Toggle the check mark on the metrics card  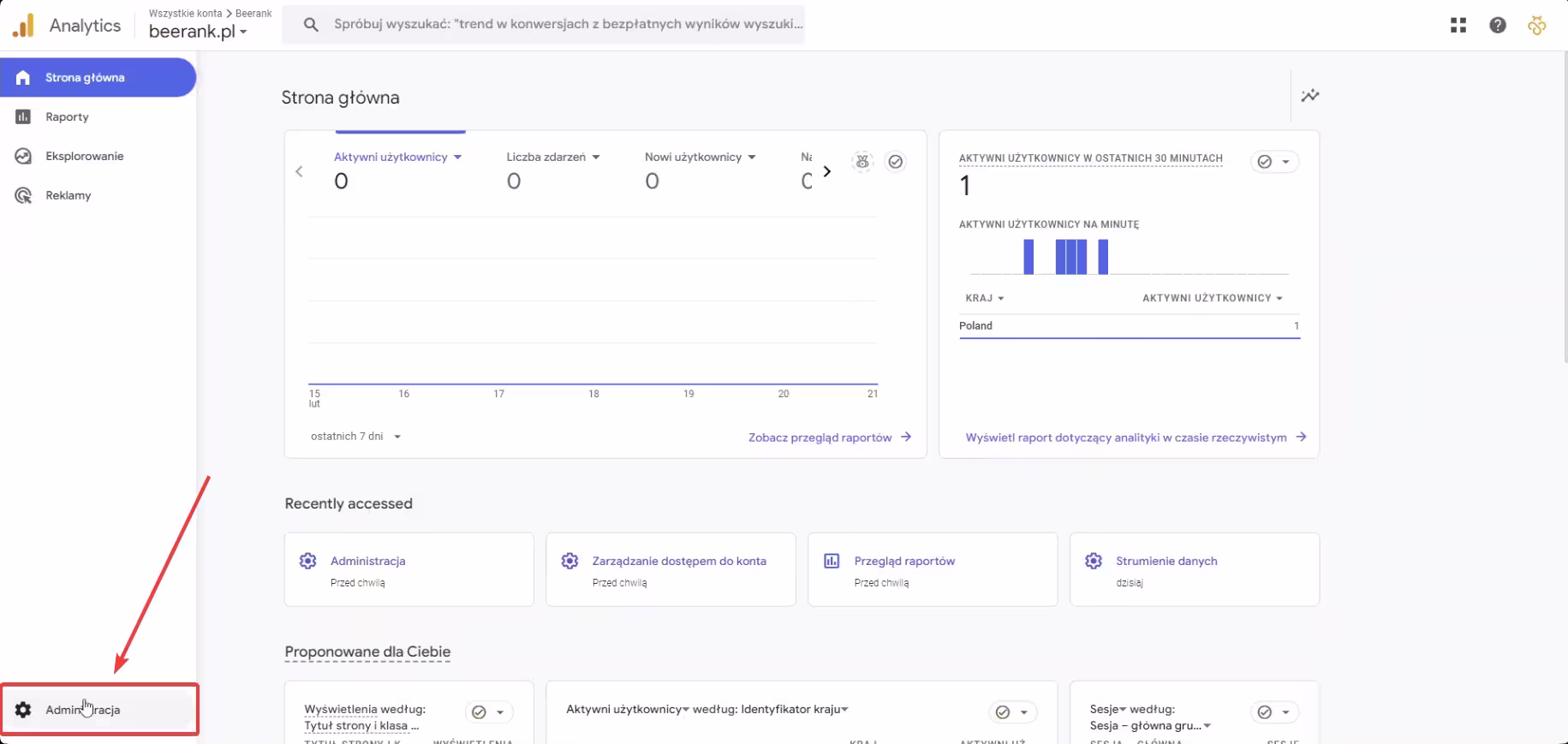tap(895, 162)
